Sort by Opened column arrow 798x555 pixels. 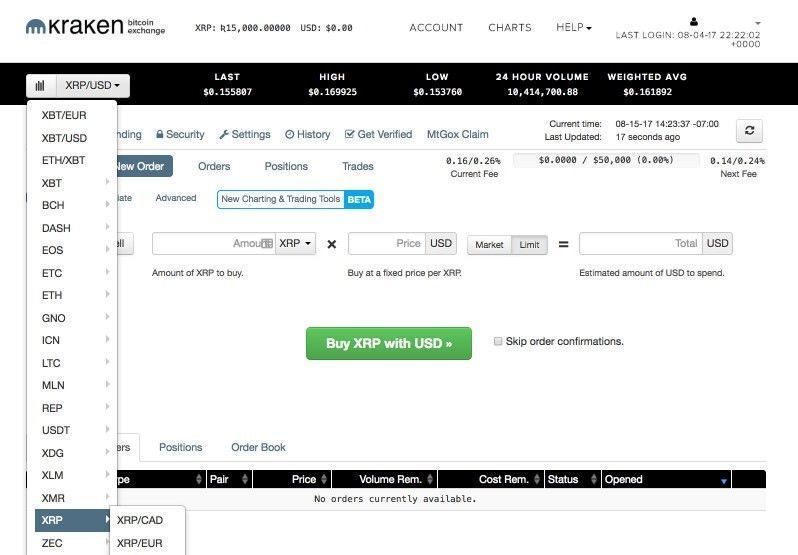pos(724,481)
